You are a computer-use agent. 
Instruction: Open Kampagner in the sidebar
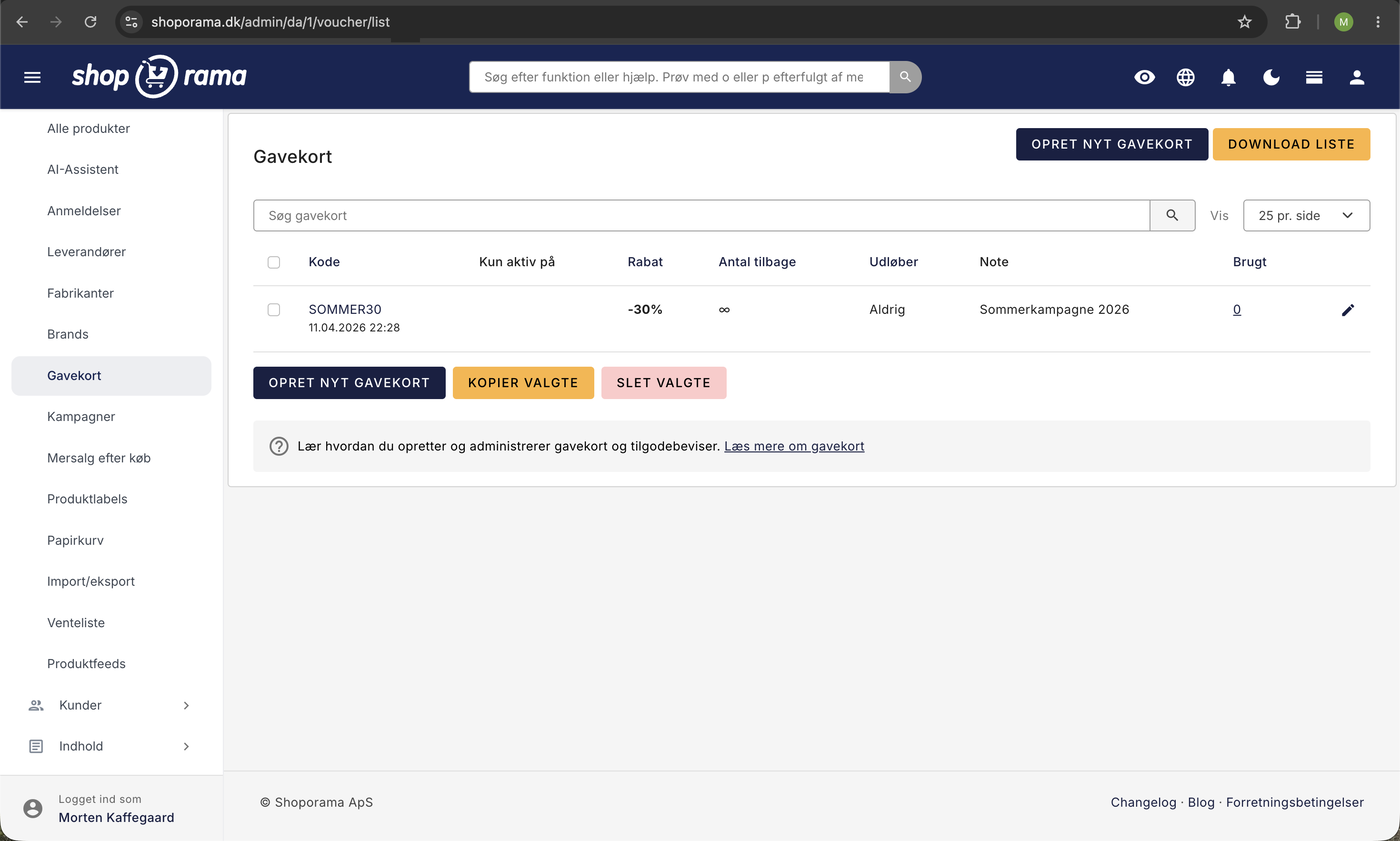click(x=81, y=417)
